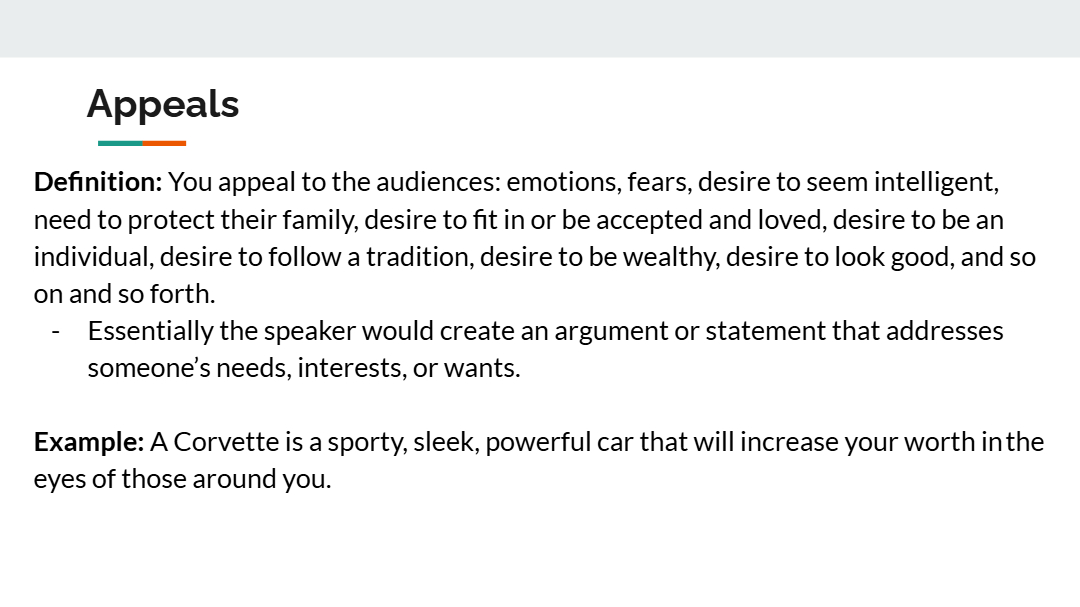The image size is (1080, 607).
Task: Click the gray header bar at top
Action: point(540,28)
